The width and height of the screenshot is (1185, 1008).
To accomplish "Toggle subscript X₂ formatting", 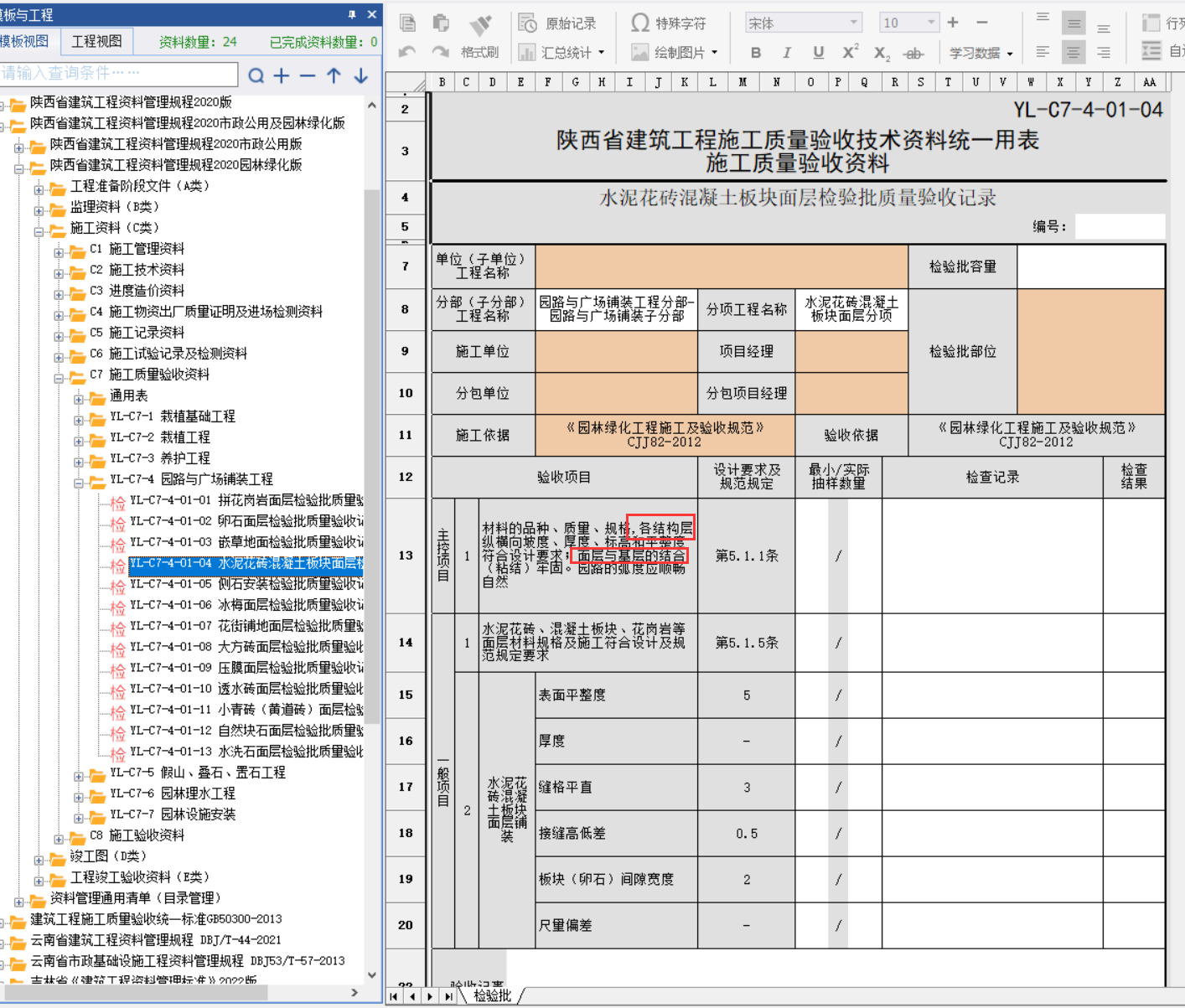I will [882, 53].
